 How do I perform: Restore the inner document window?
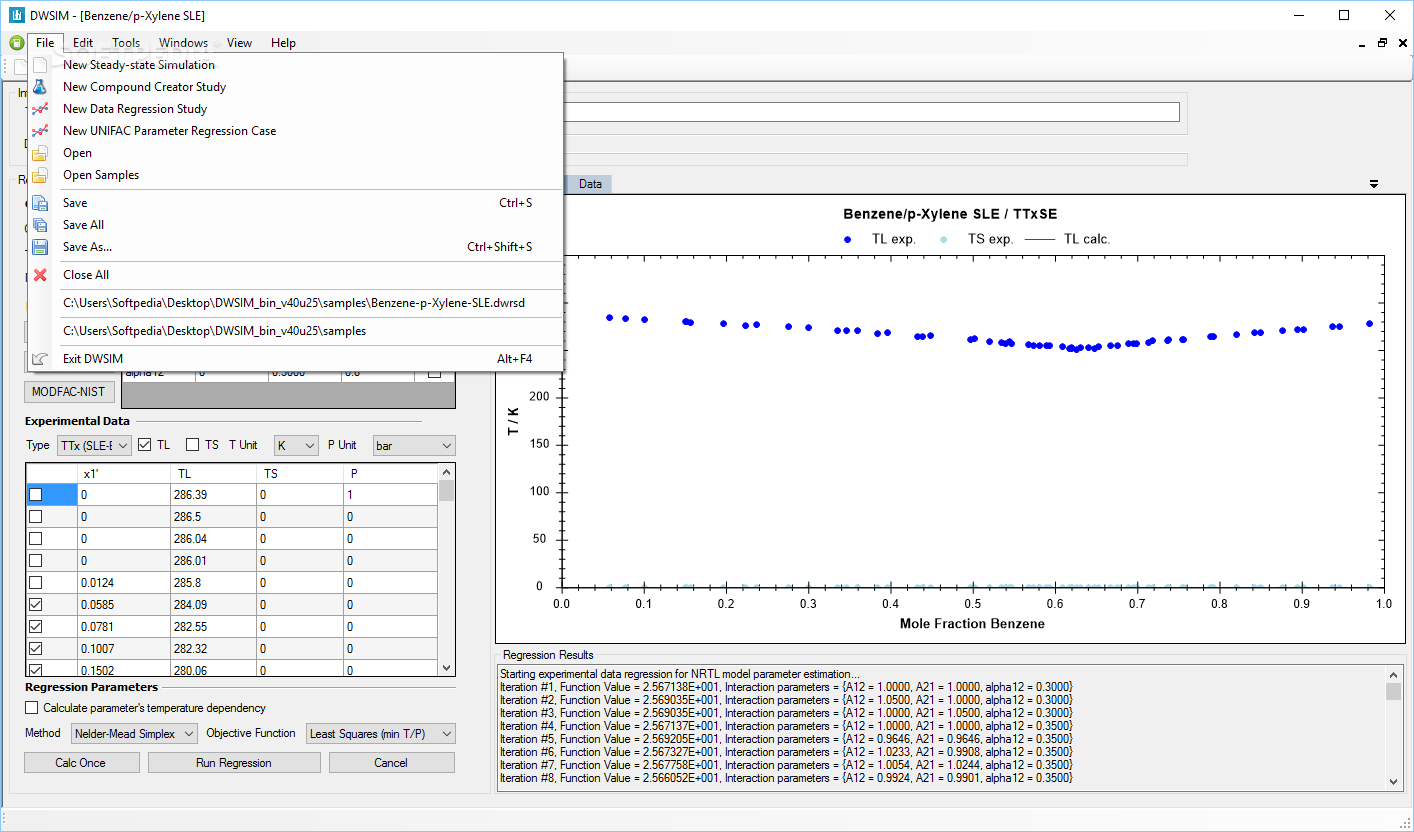(x=1382, y=43)
